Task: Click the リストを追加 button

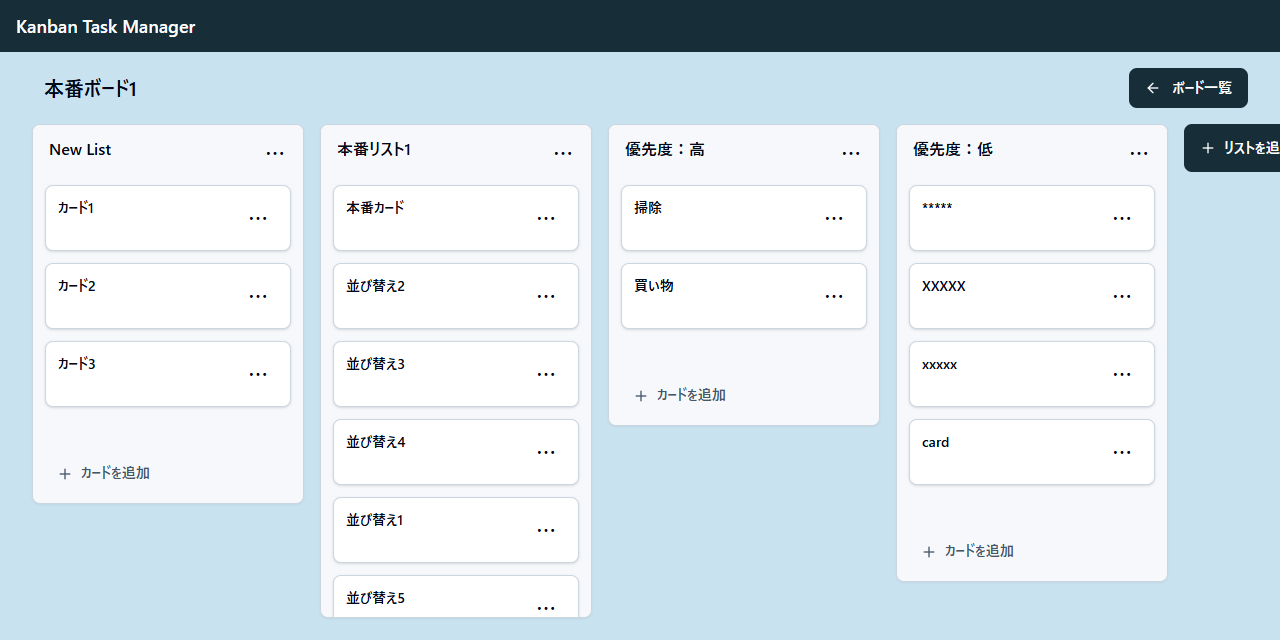Action: click(x=1232, y=148)
